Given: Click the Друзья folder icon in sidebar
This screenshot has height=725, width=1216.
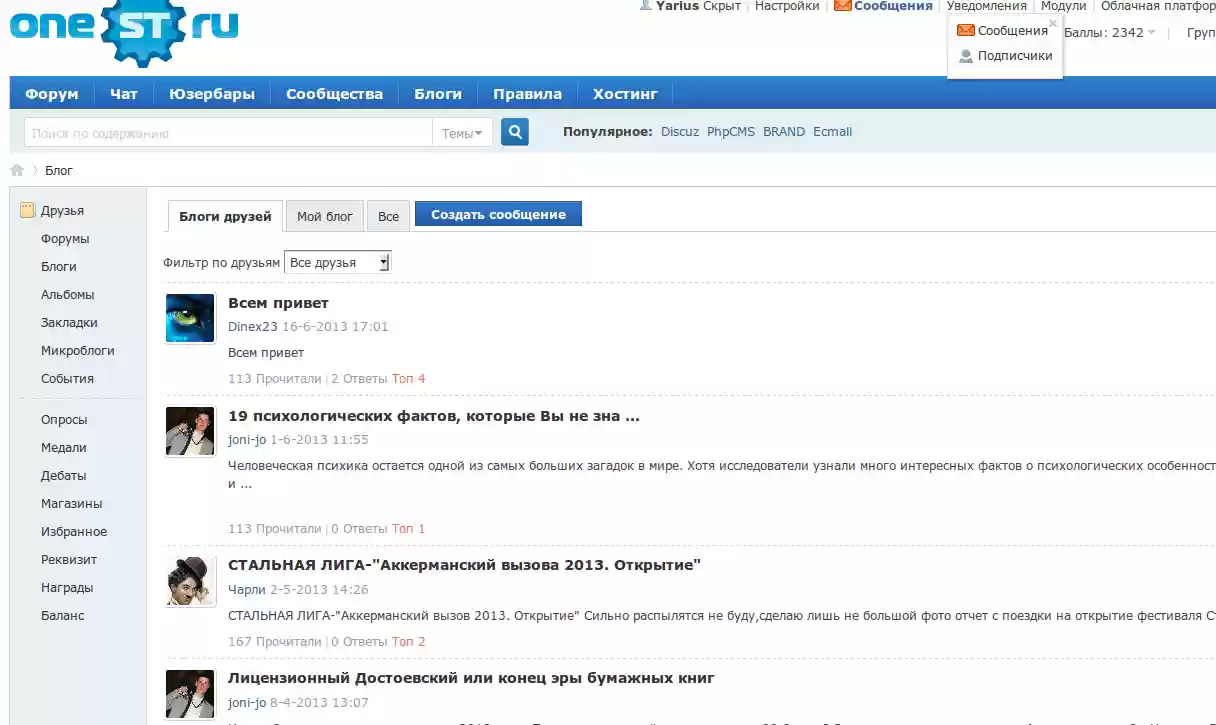Looking at the screenshot, I should click(x=25, y=209).
